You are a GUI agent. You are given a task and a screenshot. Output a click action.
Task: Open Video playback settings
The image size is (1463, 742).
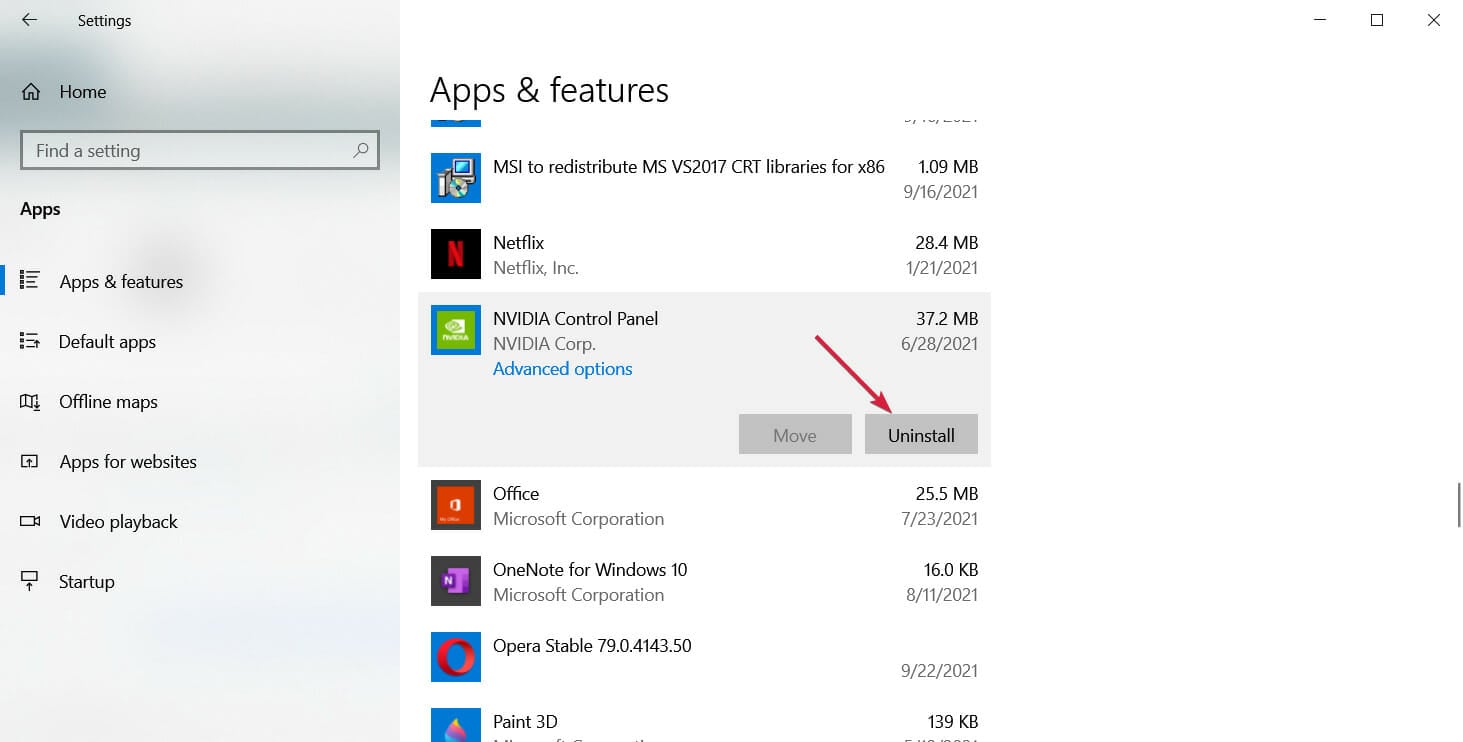118,521
